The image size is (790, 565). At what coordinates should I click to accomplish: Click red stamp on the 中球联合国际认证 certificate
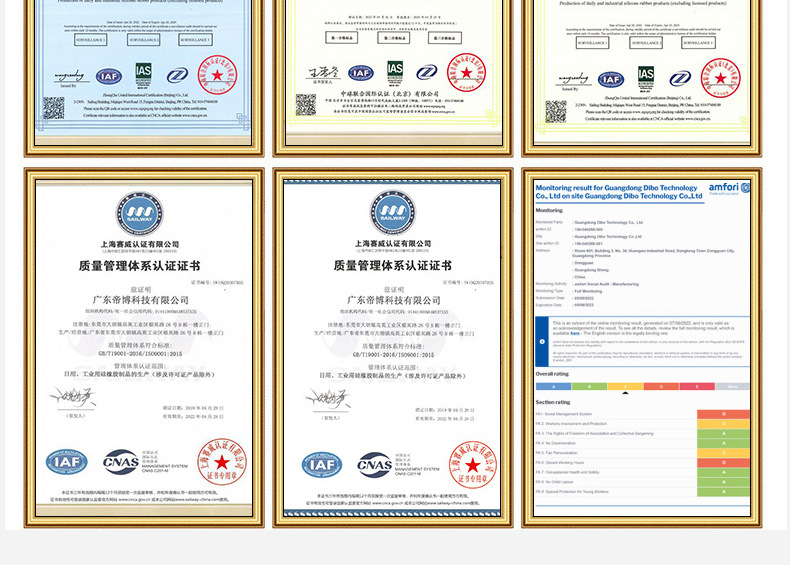[x=467, y=72]
